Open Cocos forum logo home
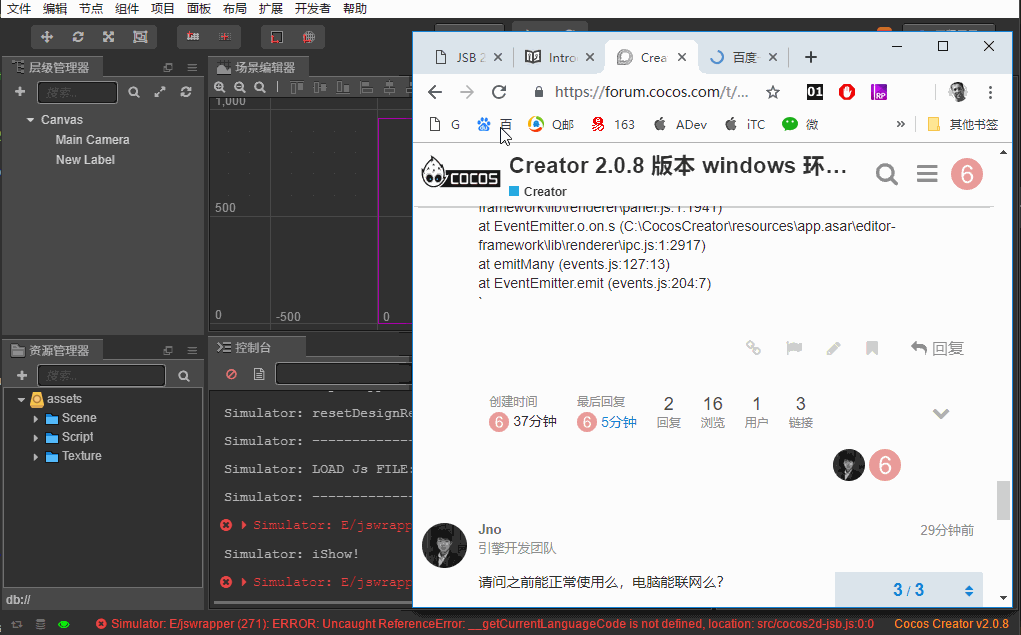 (460, 172)
